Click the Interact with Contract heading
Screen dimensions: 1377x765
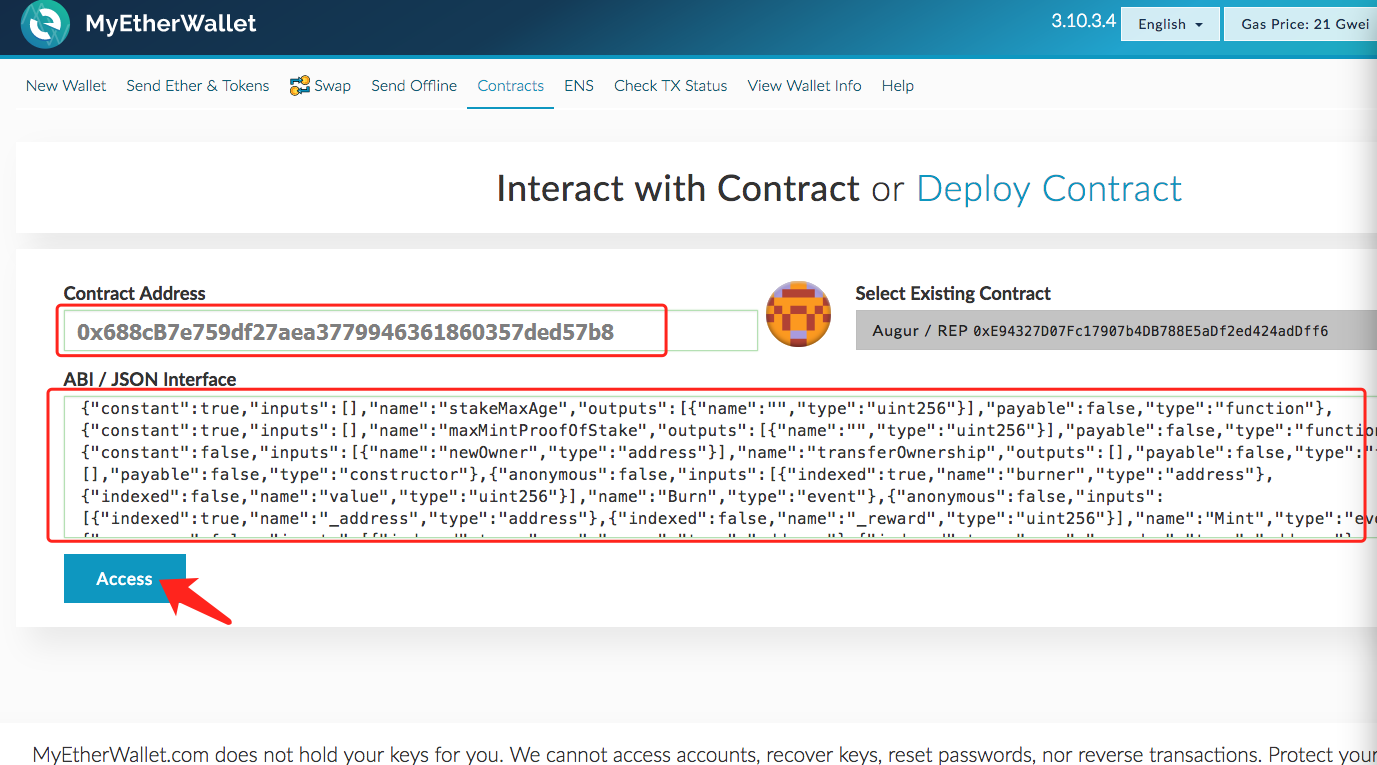tap(678, 189)
